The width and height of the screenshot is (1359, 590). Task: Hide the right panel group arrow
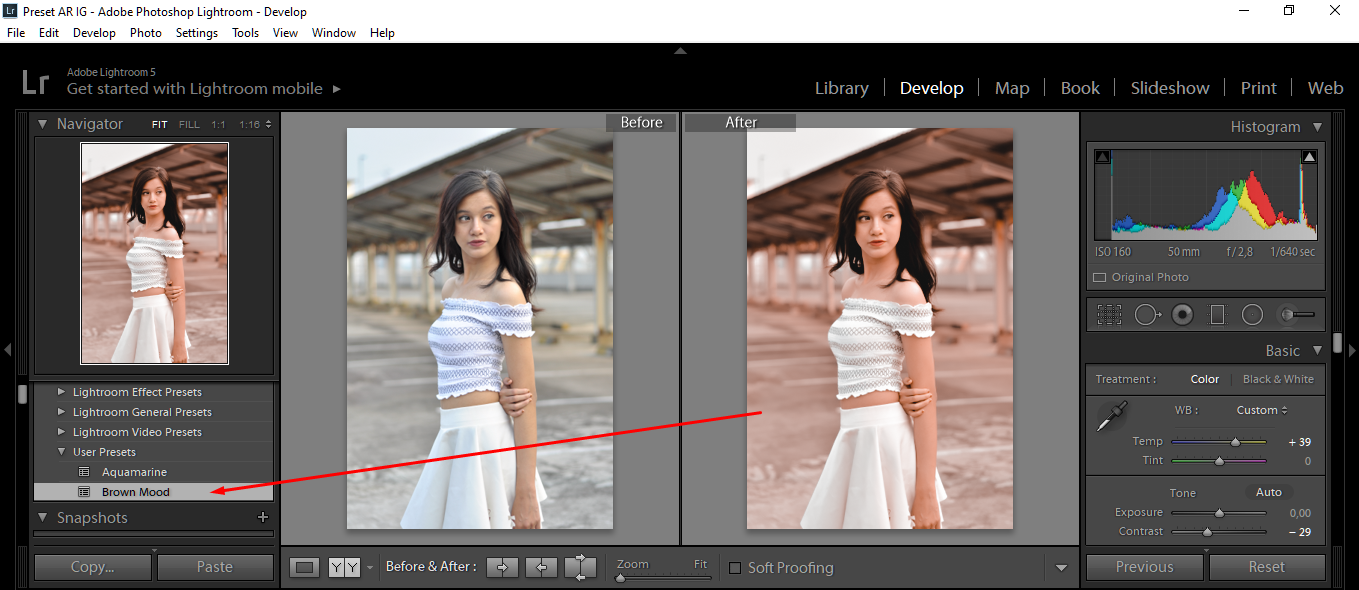pos(1352,350)
